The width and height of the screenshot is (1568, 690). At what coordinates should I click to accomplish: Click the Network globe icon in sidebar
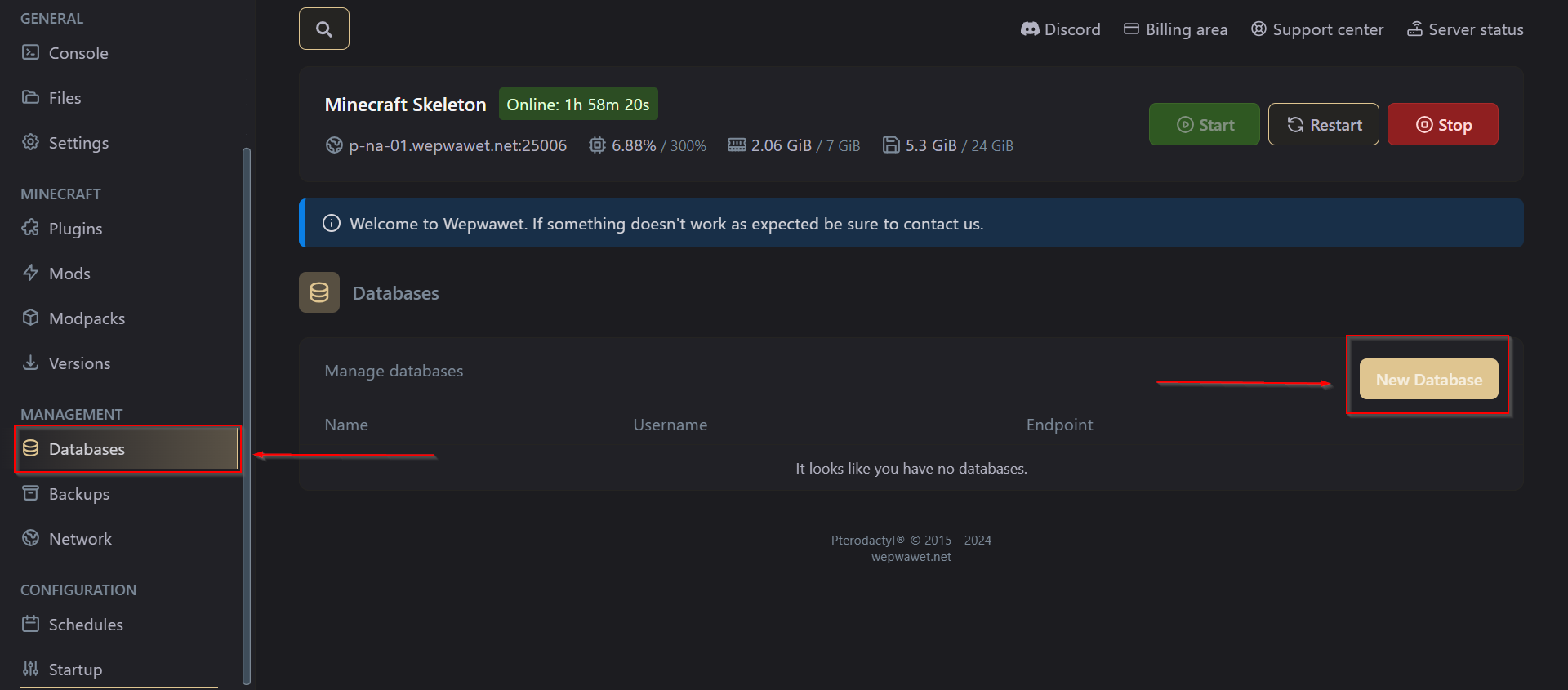pos(30,538)
